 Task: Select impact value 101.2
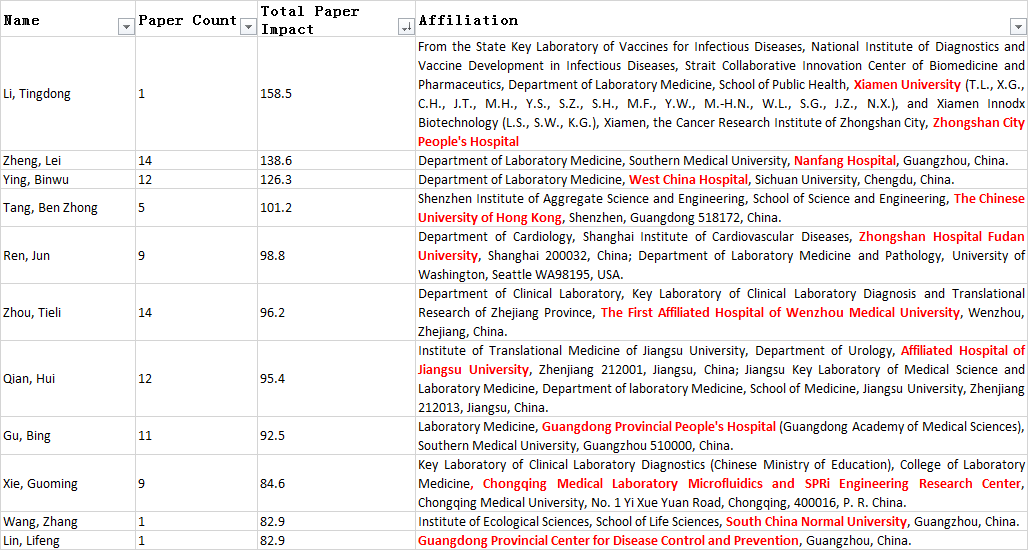(336, 208)
